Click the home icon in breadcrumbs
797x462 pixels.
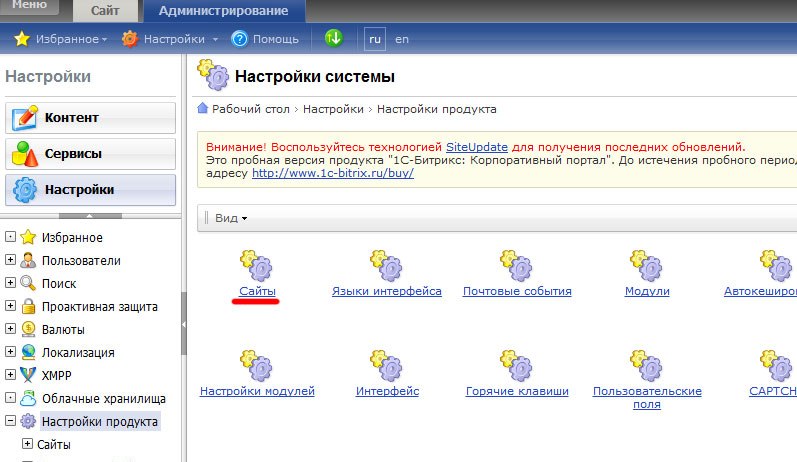pyautogui.click(x=203, y=108)
